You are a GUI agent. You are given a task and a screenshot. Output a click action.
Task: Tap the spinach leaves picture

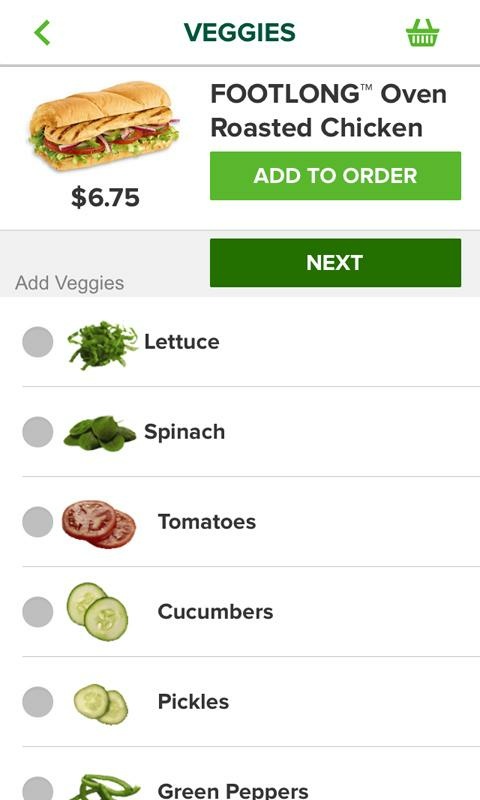point(100,433)
